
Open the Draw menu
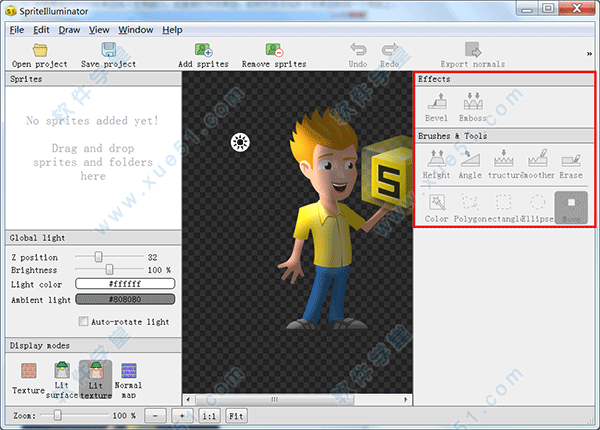[x=69, y=29]
